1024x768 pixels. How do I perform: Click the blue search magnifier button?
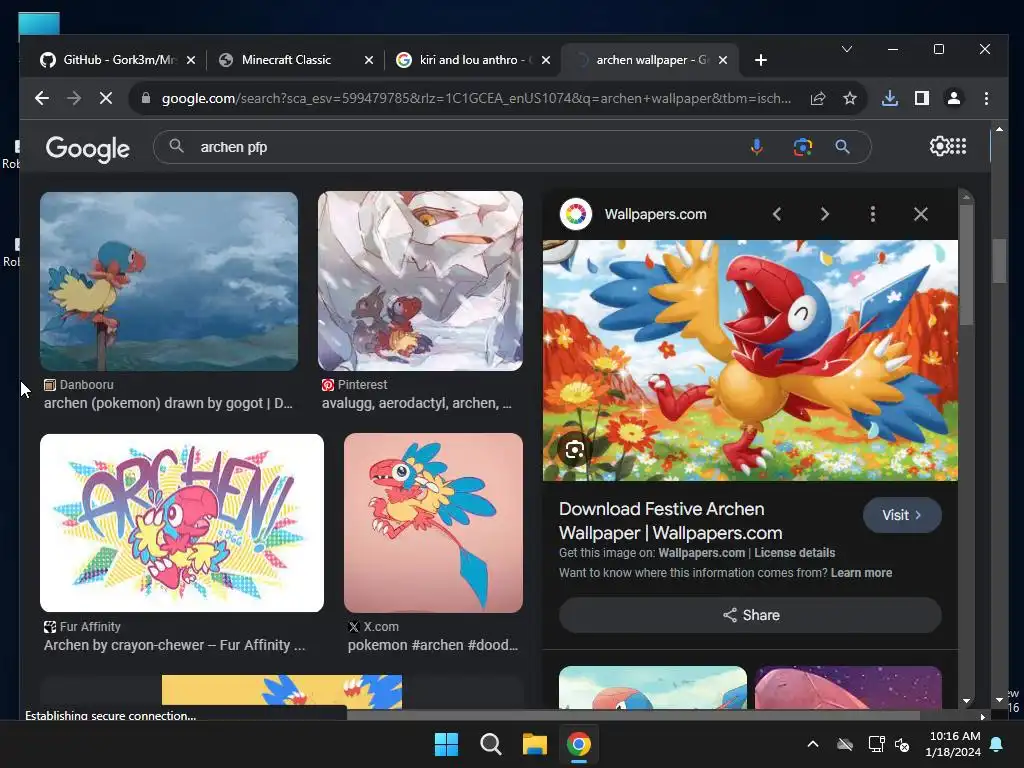[x=842, y=147]
